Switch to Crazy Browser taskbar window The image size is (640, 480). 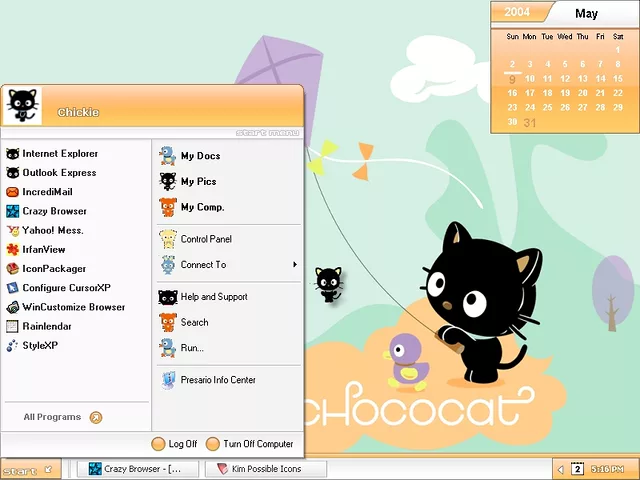[x=138, y=469]
